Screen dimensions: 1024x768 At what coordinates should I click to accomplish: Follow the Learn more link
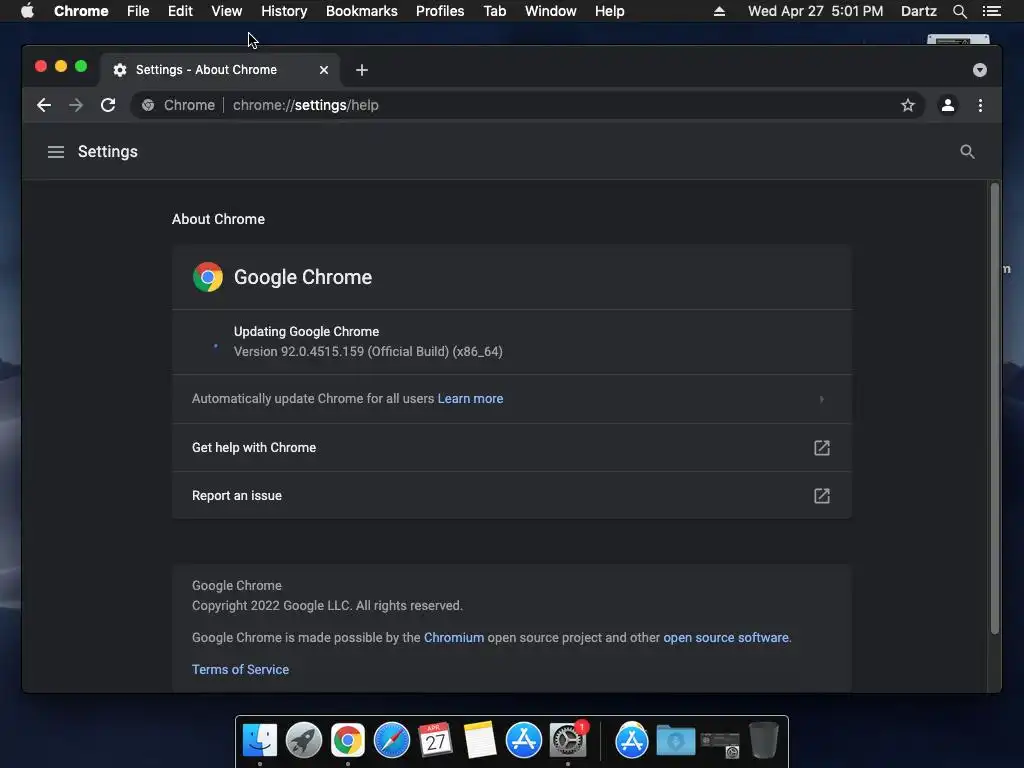(470, 398)
